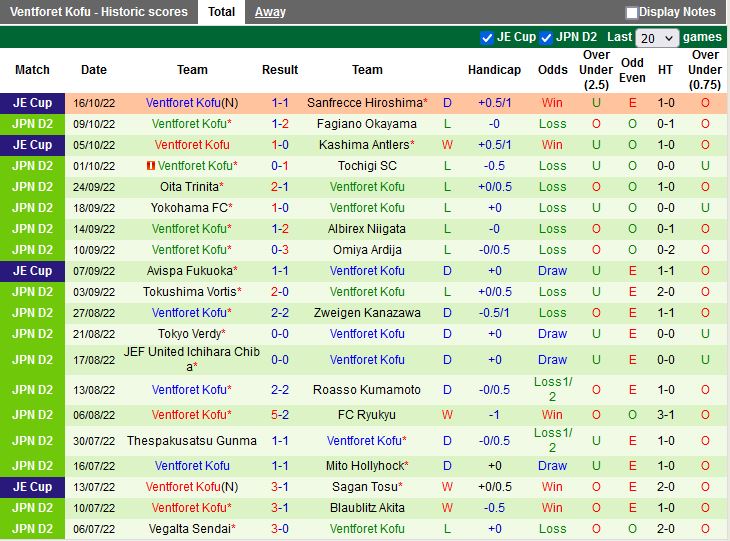Click Ventforet Kofu(N) on 13/07/22
730x541 pixels.
(x=192, y=487)
